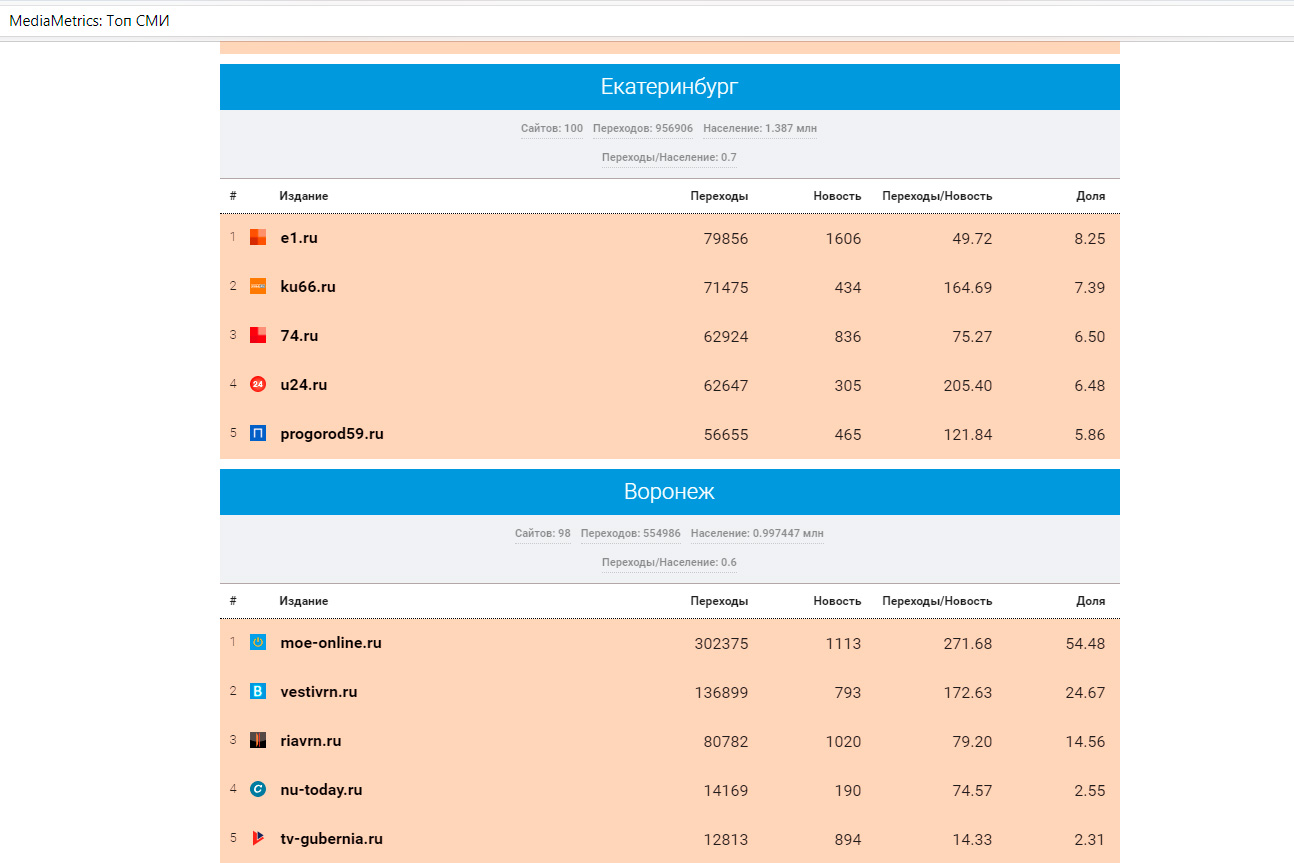Screen dimensions: 1294x863
Task: Open the progorod59.ru link
Action: (x=332, y=434)
